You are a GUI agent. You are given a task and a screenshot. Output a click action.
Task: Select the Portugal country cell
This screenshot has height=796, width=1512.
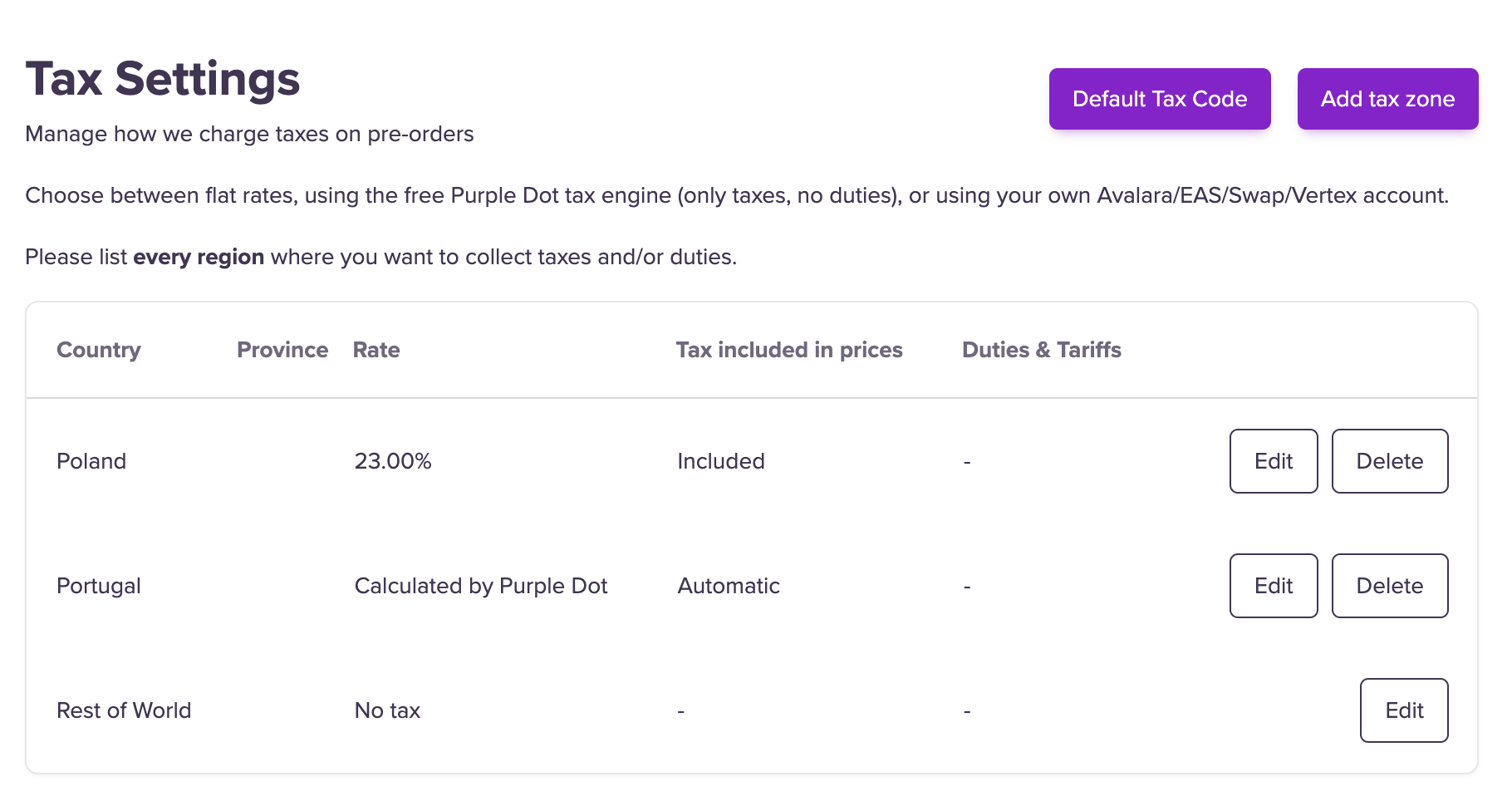(x=99, y=586)
